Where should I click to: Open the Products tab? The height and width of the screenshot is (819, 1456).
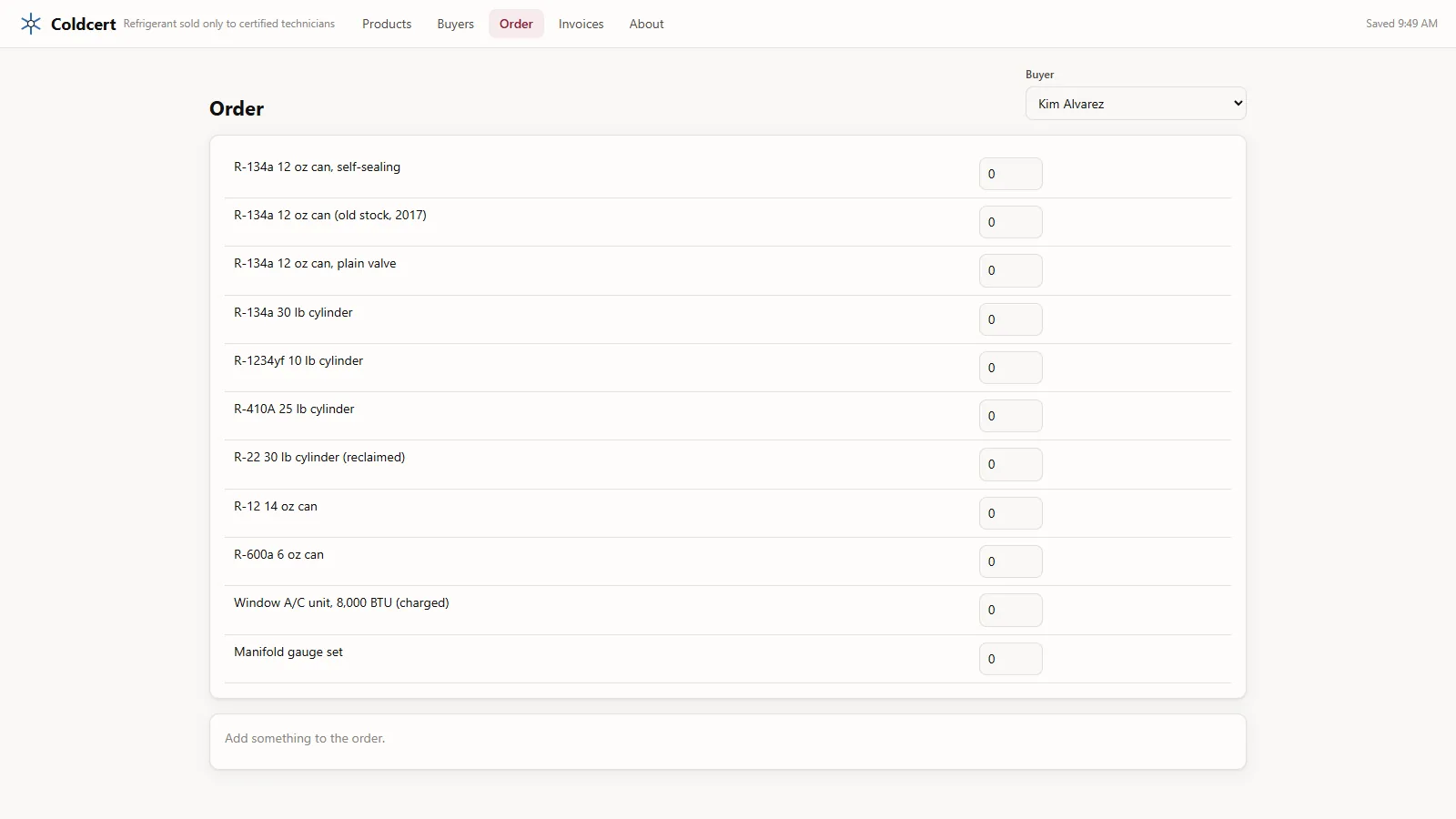[x=387, y=24]
